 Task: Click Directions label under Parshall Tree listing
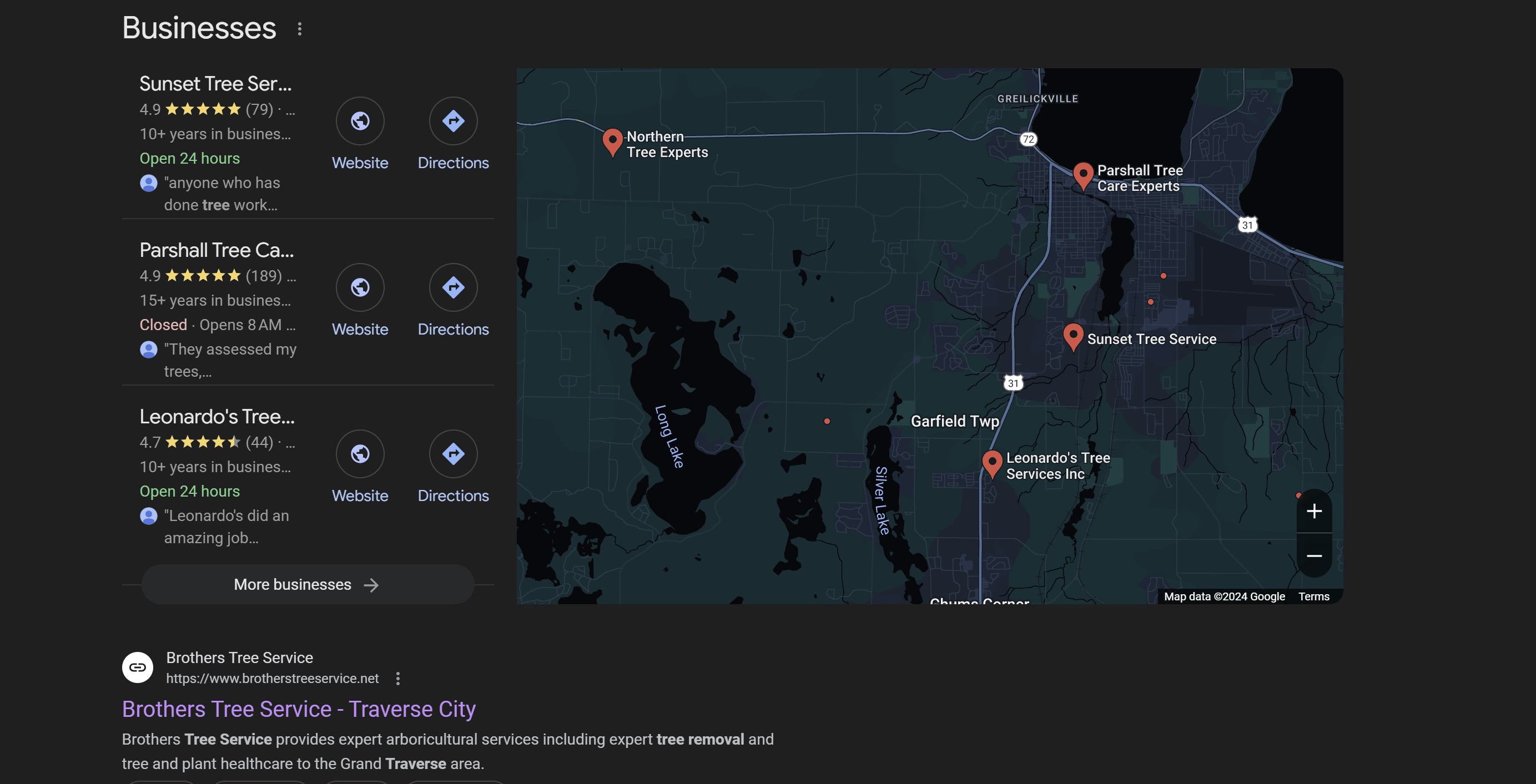[x=453, y=329]
